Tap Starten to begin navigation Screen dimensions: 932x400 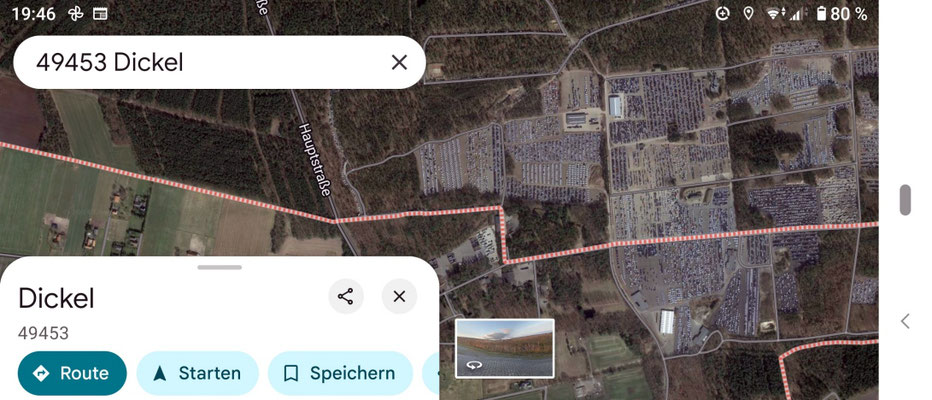point(197,373)
